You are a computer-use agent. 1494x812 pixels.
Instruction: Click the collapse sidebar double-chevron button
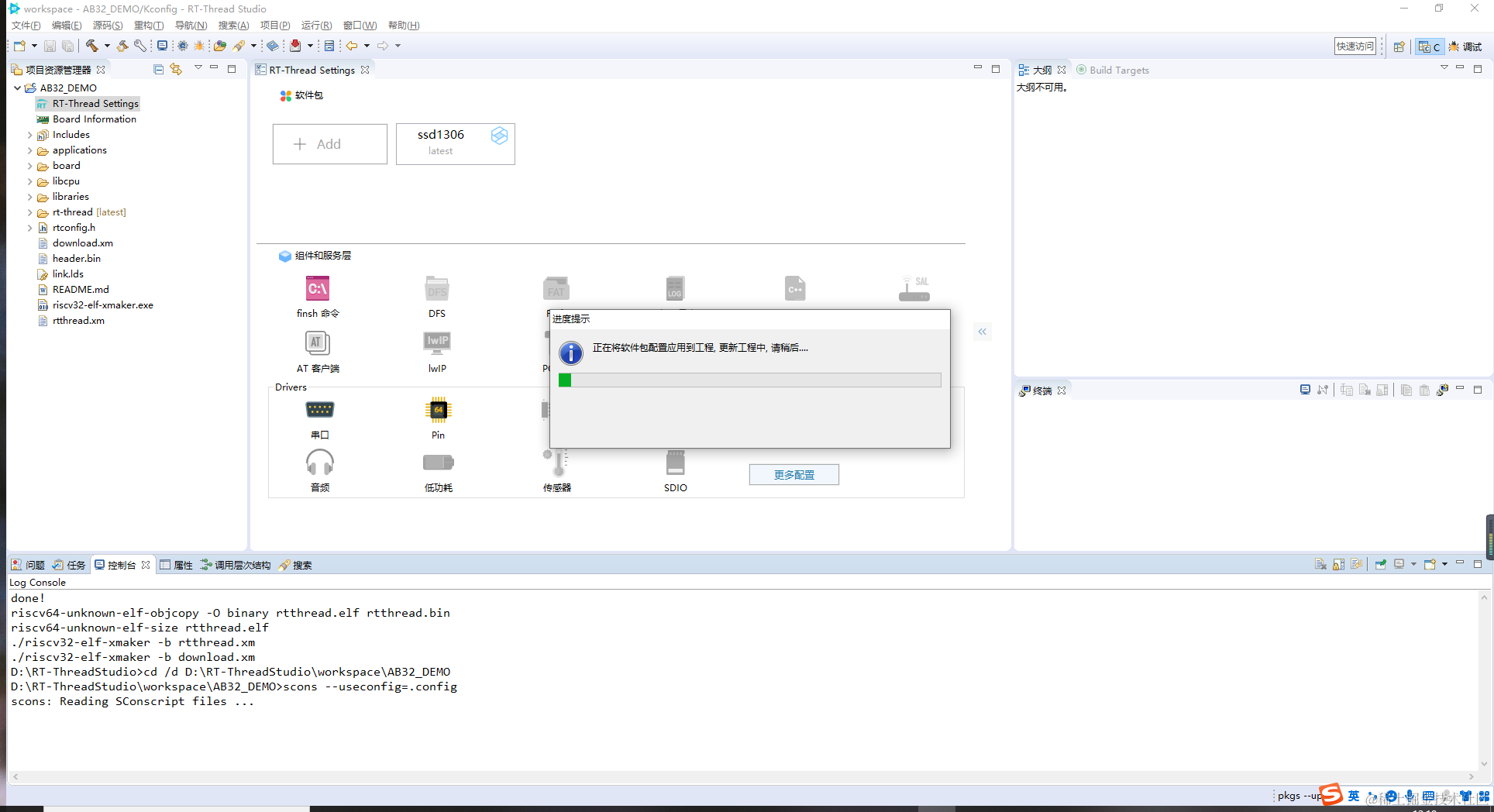point(982,332)
